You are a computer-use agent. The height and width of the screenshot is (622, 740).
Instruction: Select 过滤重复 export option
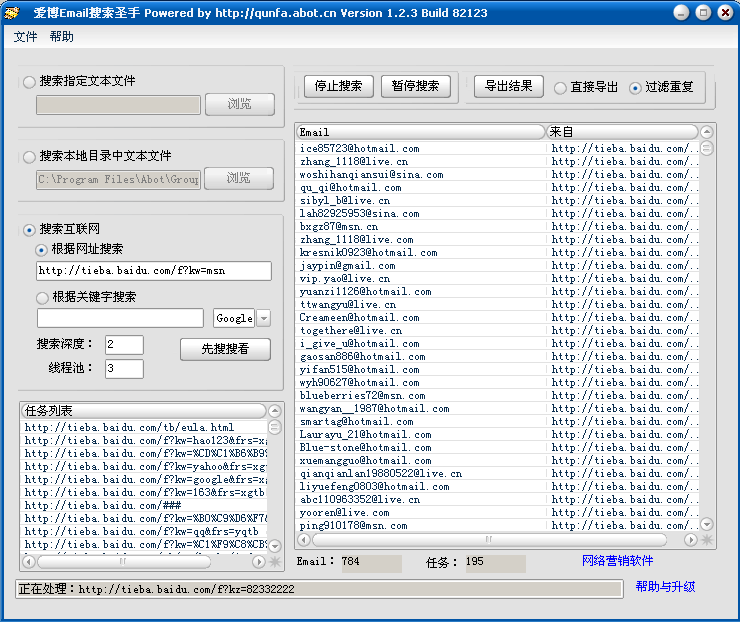(x=635, y=88)
